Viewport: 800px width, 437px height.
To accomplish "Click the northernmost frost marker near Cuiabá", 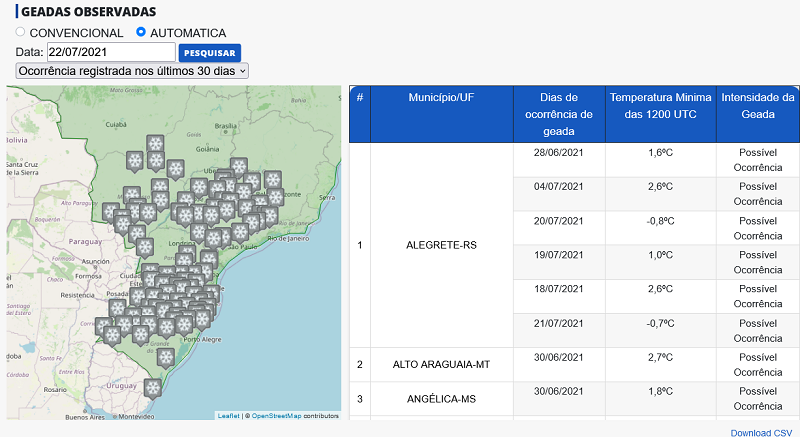I will (155, 143).
